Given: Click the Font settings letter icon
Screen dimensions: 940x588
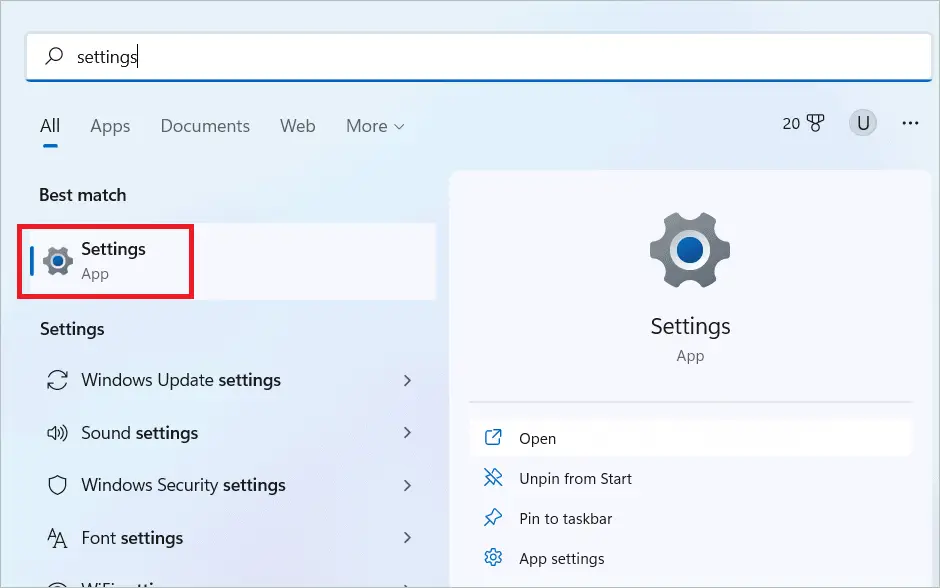Looking at the screenshot, I should click(57, 538).
